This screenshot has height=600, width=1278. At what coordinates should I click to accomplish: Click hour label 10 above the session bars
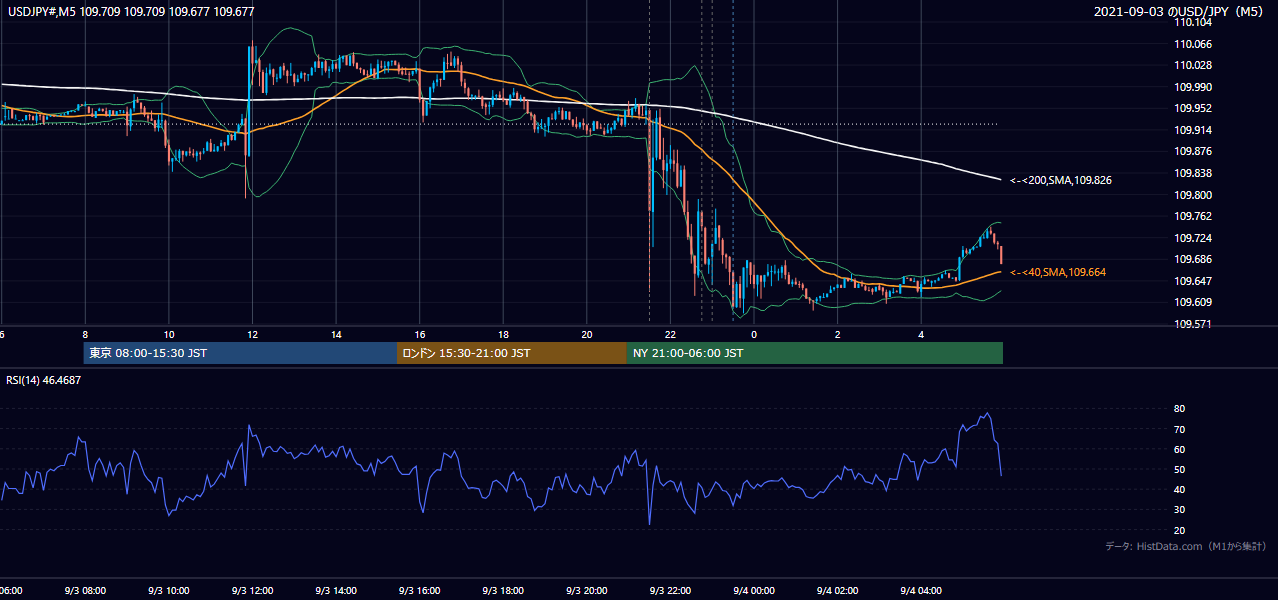(x=169, y=335)
